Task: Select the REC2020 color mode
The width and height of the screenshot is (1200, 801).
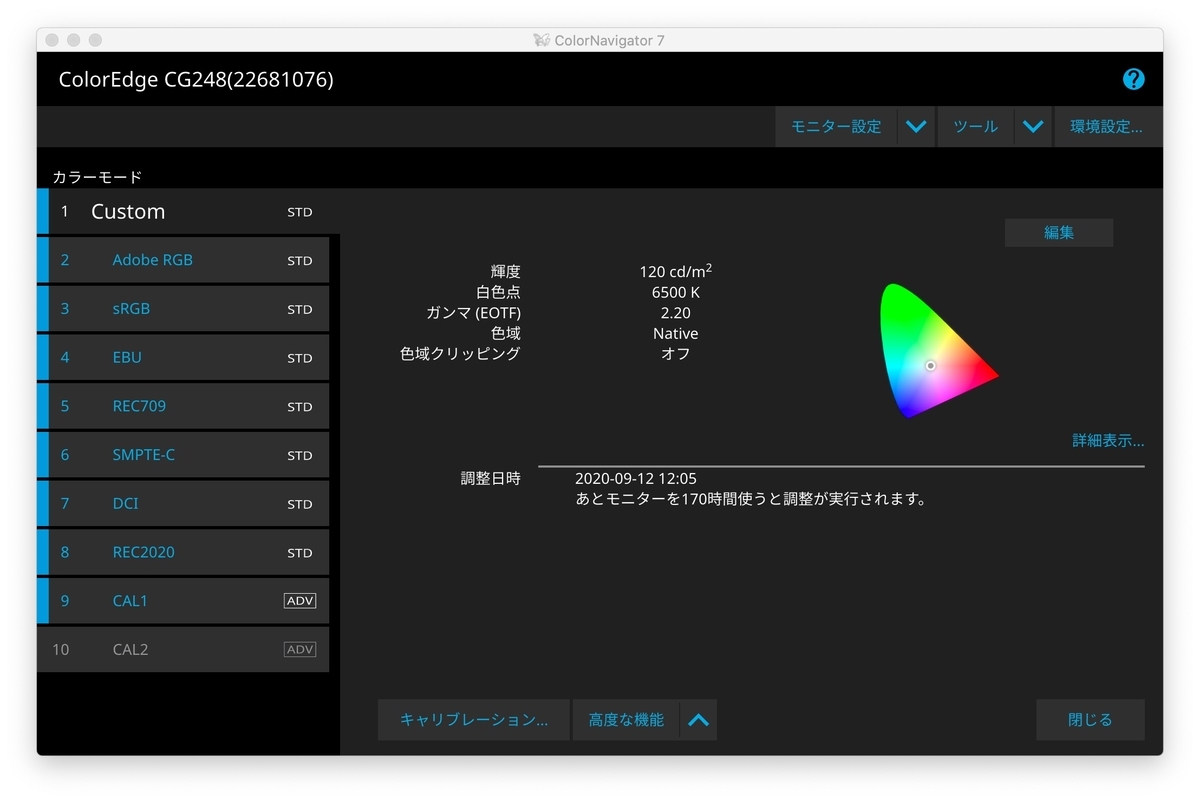Action: click(x=183, y=552)
